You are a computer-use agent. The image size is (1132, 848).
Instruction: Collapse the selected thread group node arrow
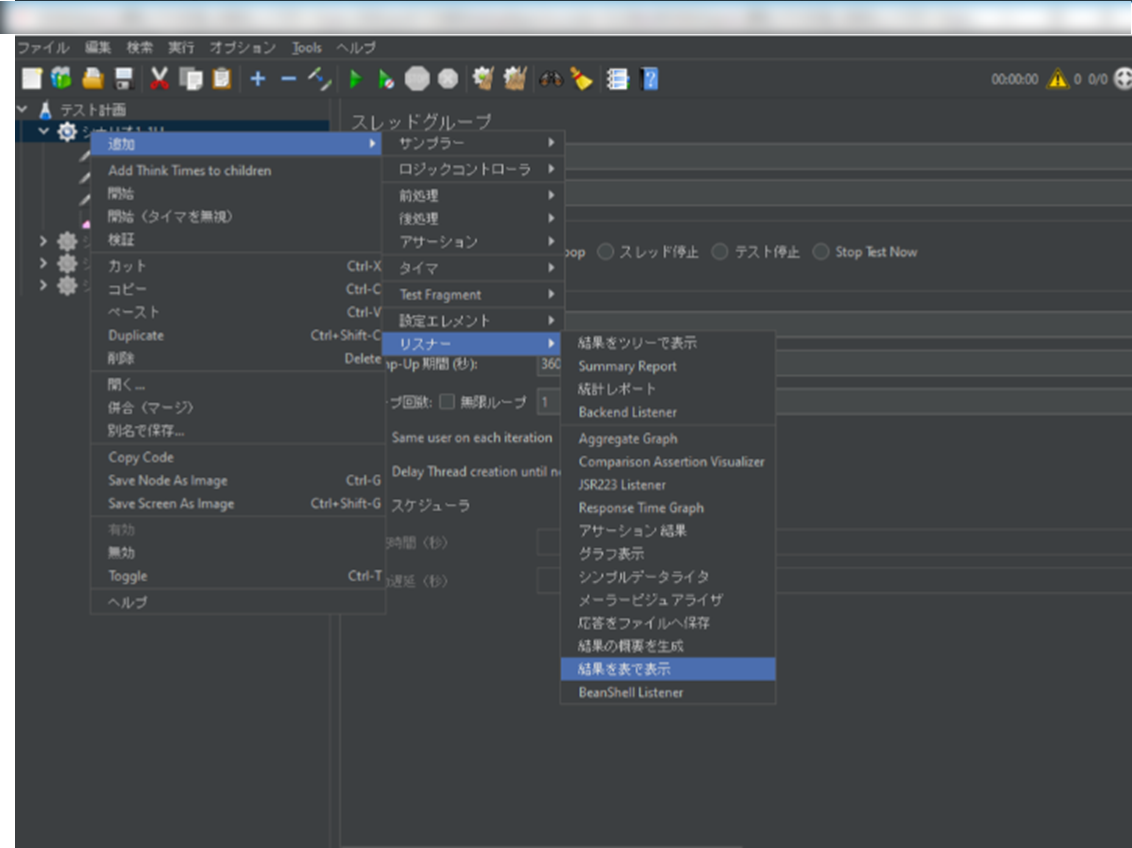tap(44, 132)
